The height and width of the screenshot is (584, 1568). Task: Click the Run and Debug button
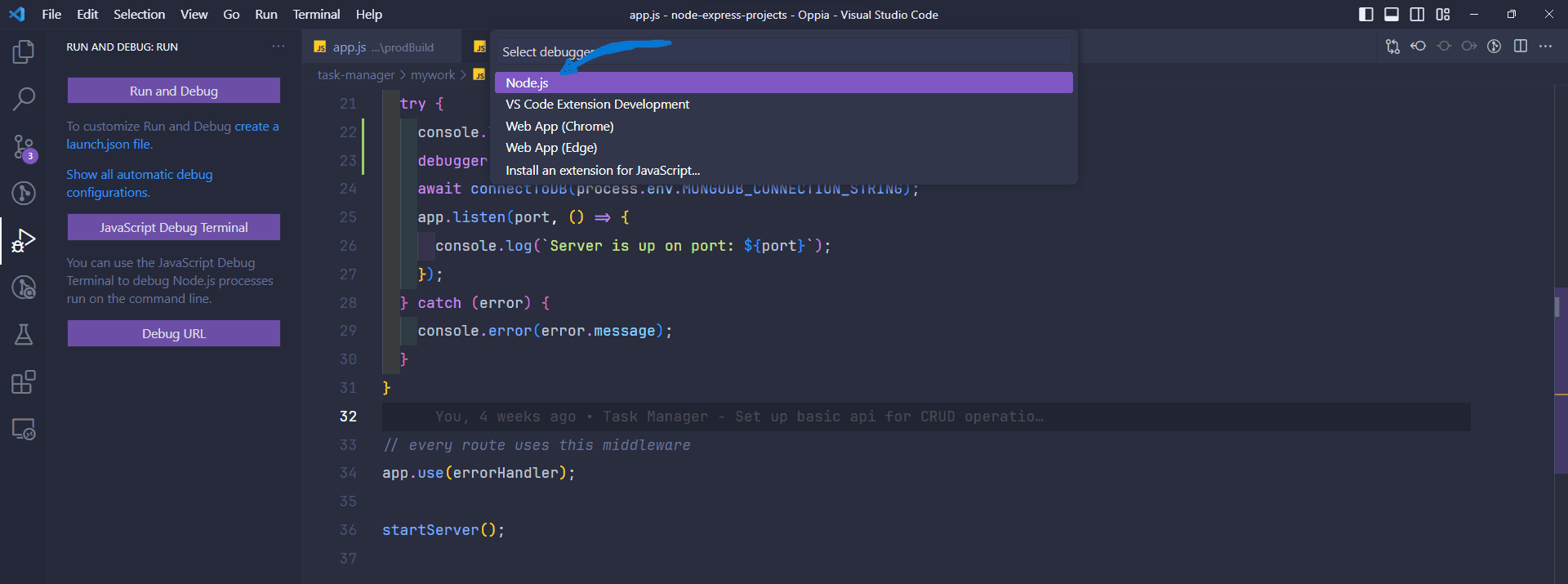coord(173,91)
